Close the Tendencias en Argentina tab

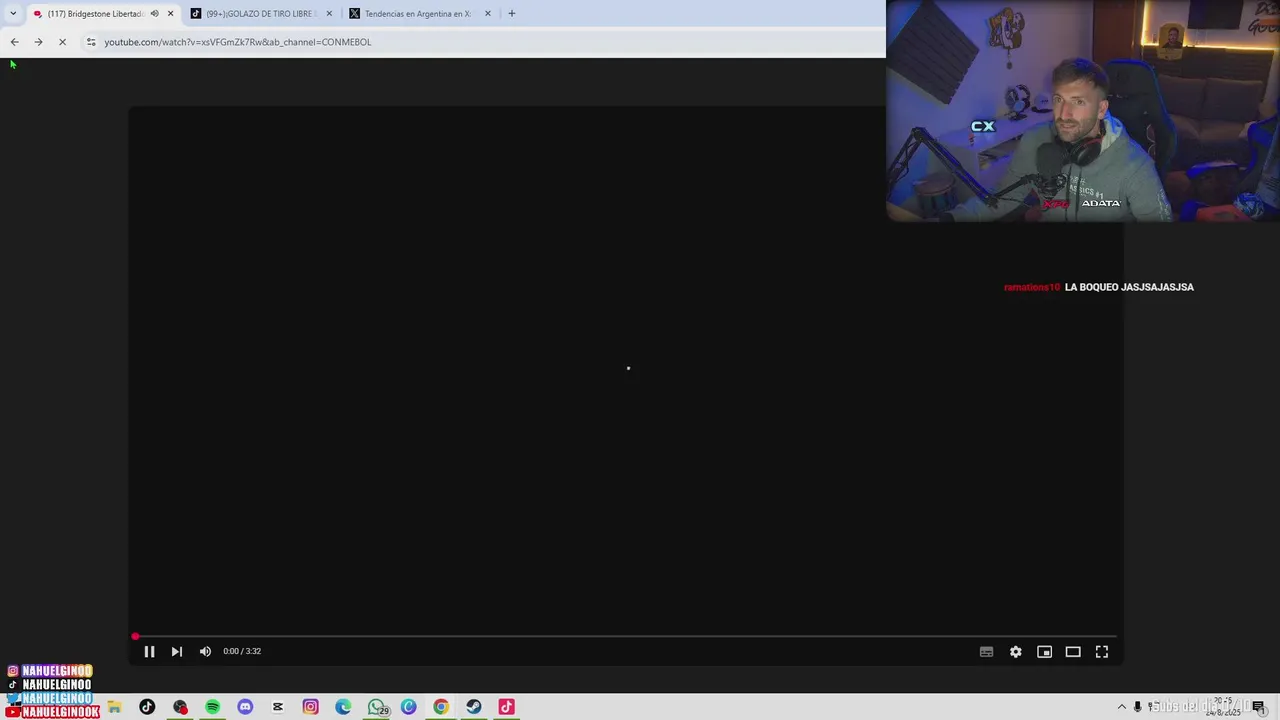click(x=488, y=14)
